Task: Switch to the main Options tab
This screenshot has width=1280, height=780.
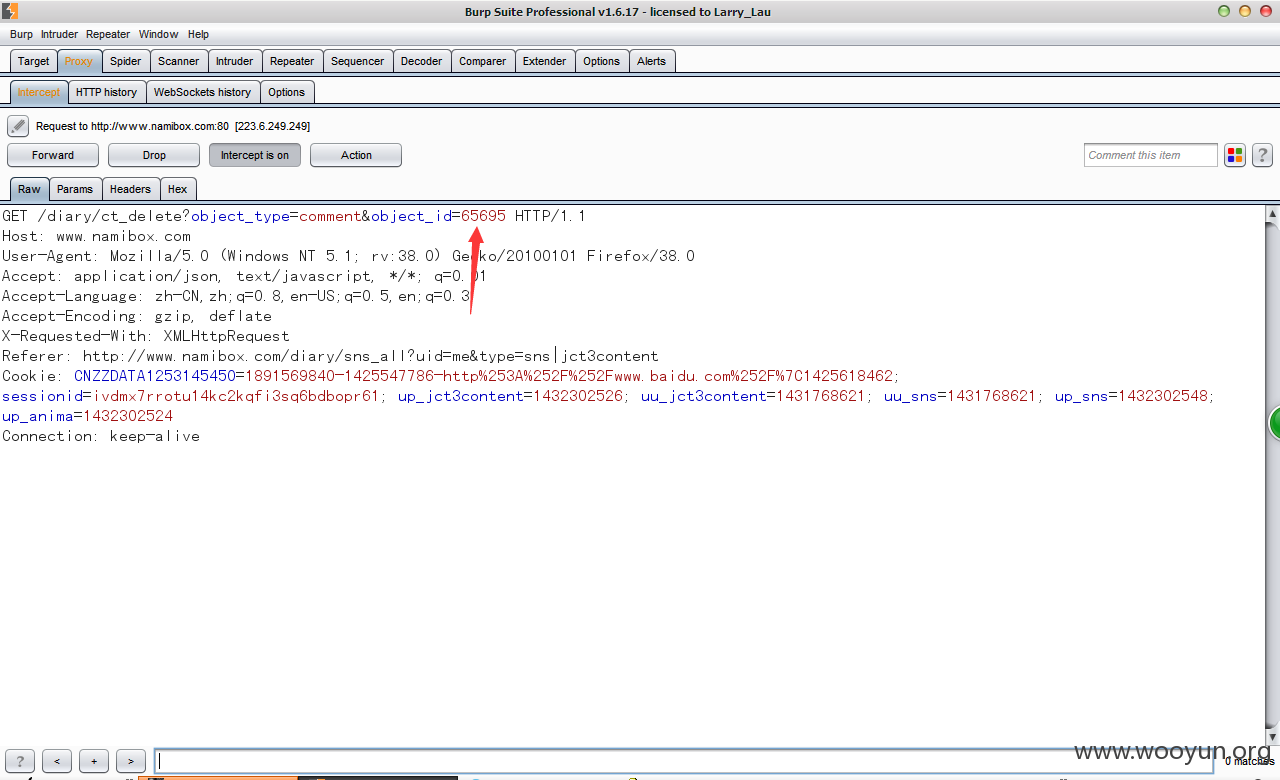Action: 602,61
